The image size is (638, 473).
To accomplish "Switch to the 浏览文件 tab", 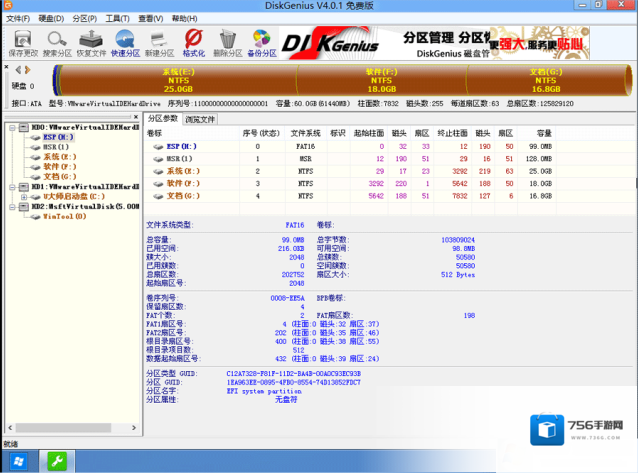I will click(200, 119).
